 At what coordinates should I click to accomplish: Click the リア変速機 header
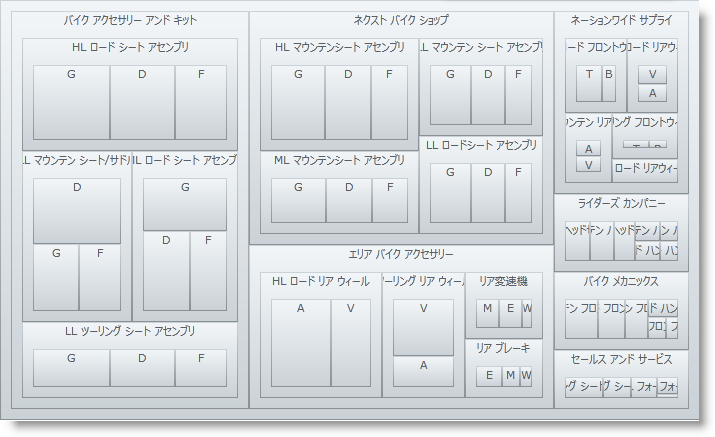pyautogui.click(x=503, y=281)
